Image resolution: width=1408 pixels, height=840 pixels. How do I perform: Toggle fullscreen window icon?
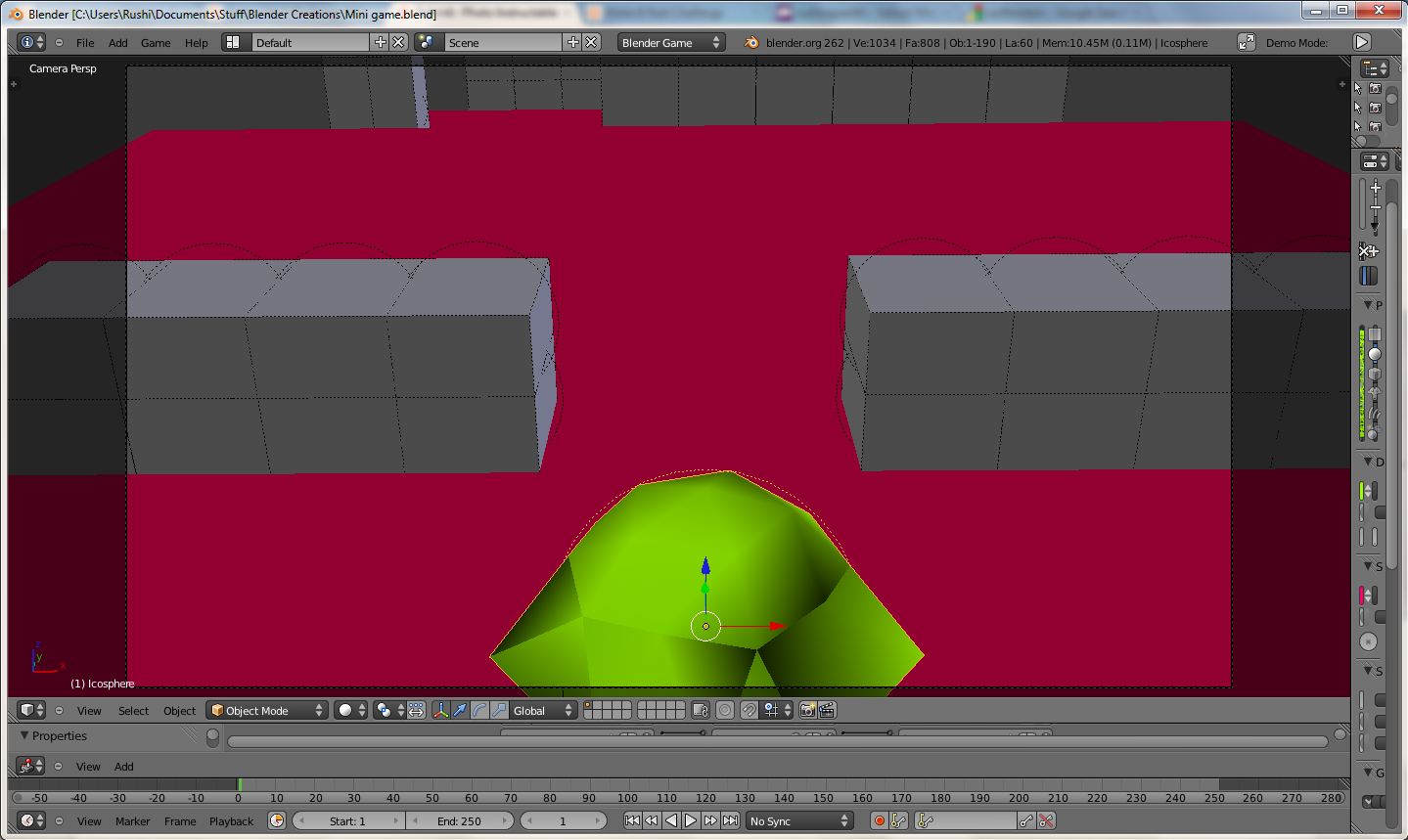(1246, 42)
